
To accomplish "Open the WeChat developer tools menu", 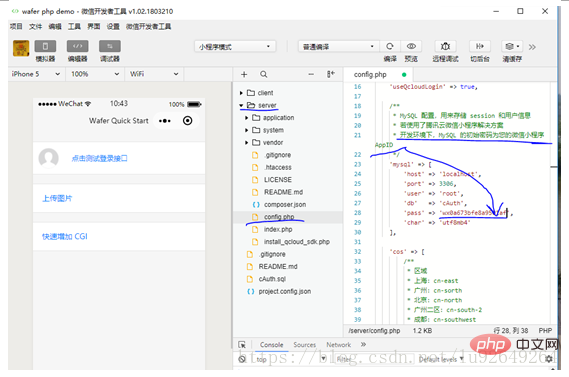I will (148, 26).
